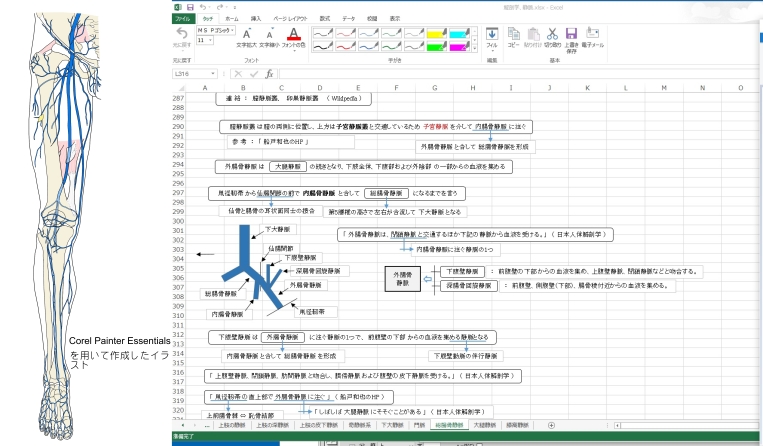Viewport: 763px width, 446px height.
Task: Click the 上書き保存 save icon in ribbon
Action: click(571, 33)
